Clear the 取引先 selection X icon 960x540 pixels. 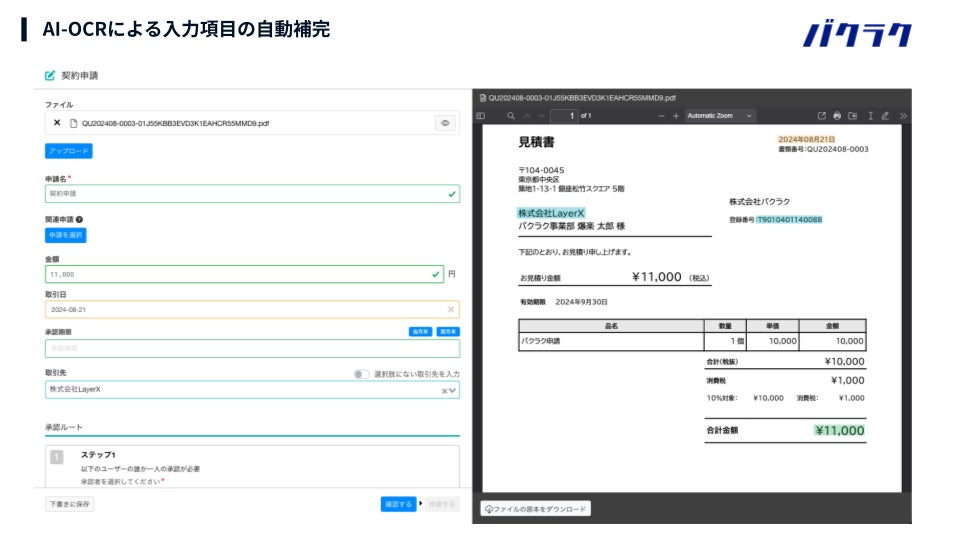pos(444,391)
